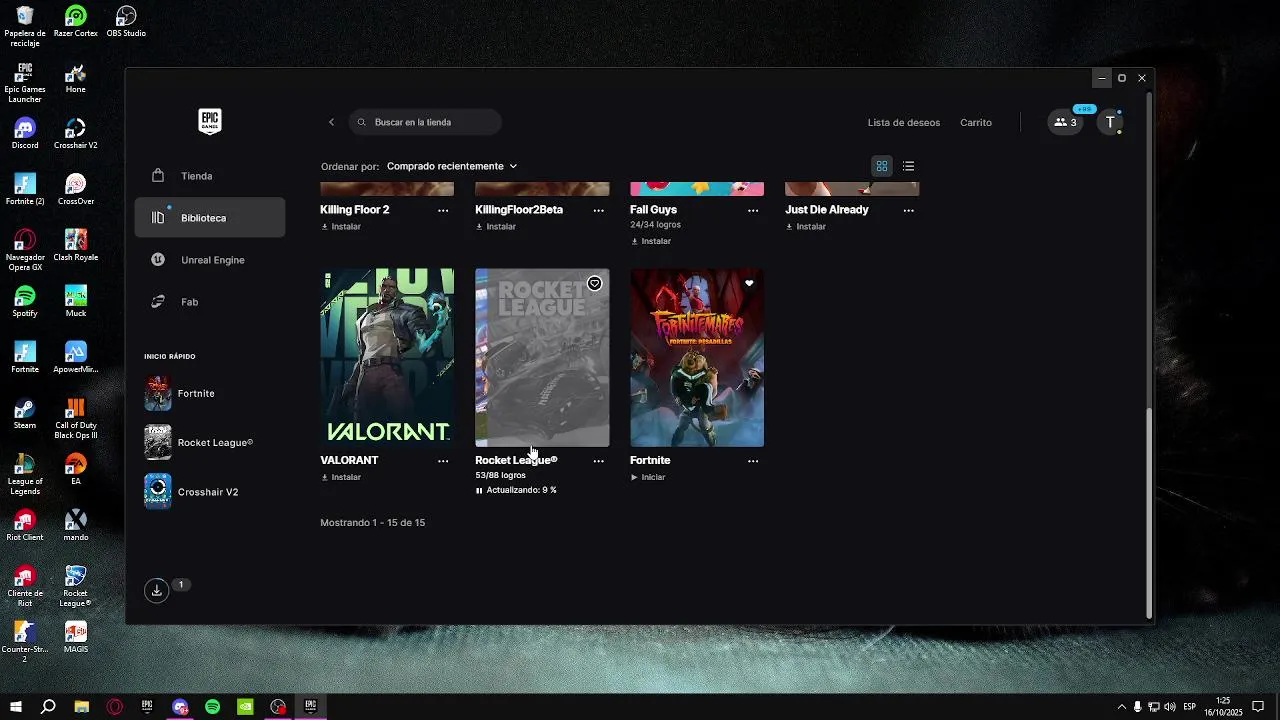This screenshot has height=720, width=1280.
Task: Open File Explorer from the taskbar
Action: (82, 706)
